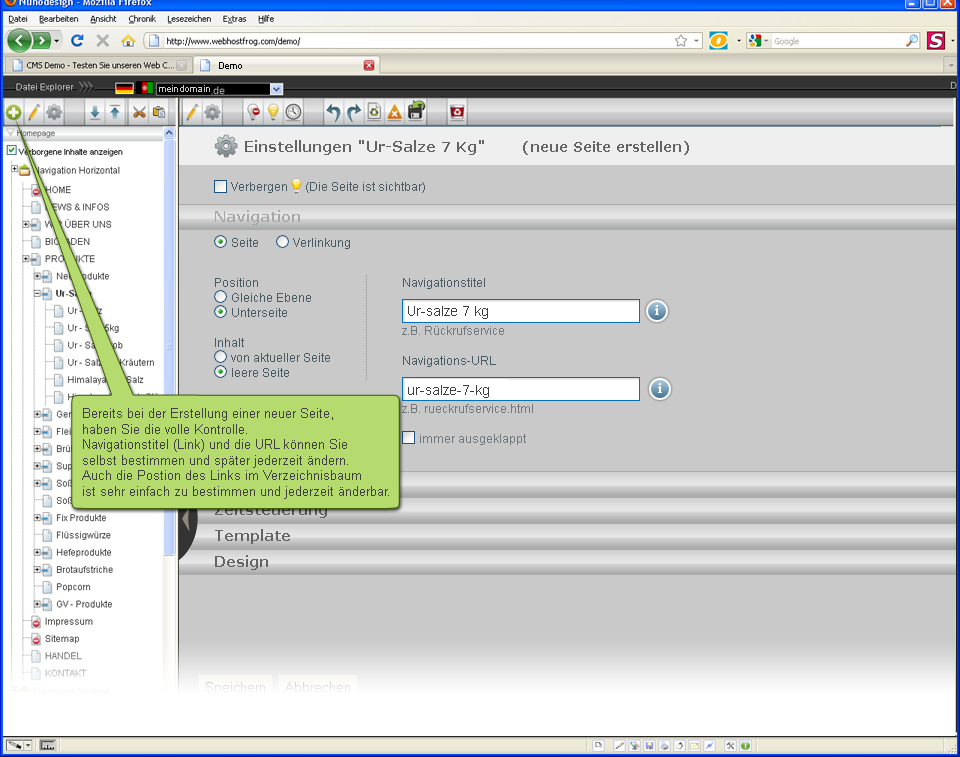The width and height of the screenshot is (960, 757).
Task: Open the meindomain.de domain dropdown
Action: coord(212,89)
